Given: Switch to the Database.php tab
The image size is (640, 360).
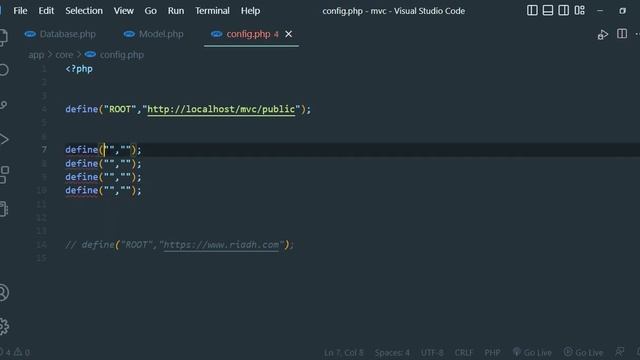Looking at the screenshot, I should [60, 34].
